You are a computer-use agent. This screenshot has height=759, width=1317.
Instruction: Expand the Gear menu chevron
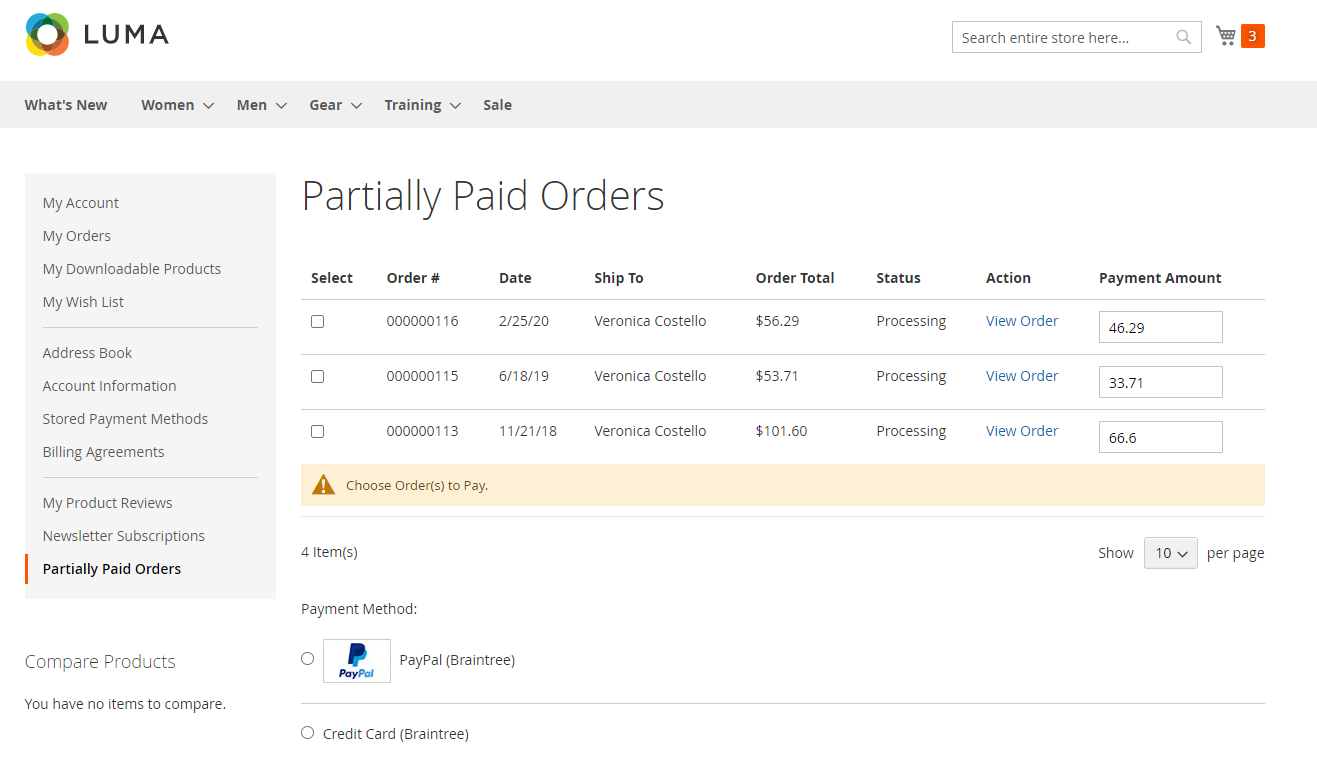357,105
